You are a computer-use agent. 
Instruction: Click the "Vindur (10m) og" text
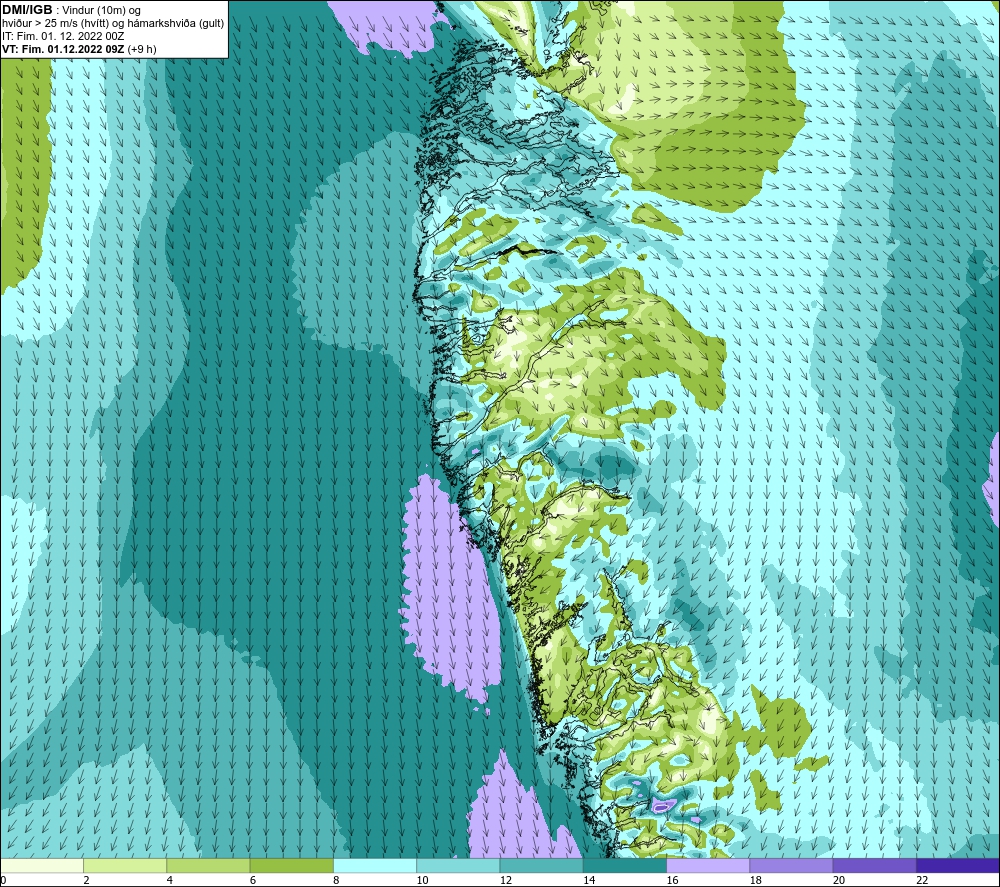point(101,11)
